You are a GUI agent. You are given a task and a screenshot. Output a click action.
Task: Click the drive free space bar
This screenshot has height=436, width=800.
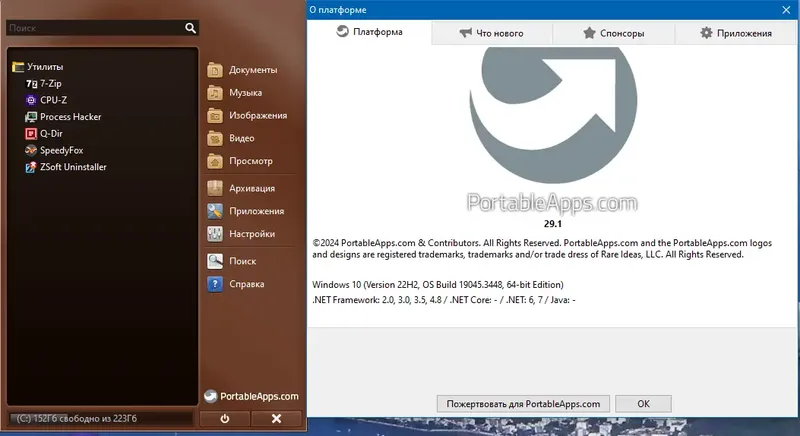[x=101, y=419]
